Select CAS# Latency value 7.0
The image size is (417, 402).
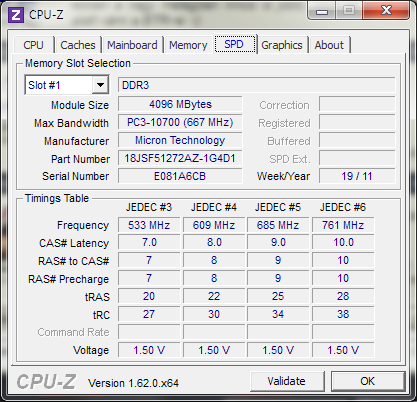pos(149,243)
